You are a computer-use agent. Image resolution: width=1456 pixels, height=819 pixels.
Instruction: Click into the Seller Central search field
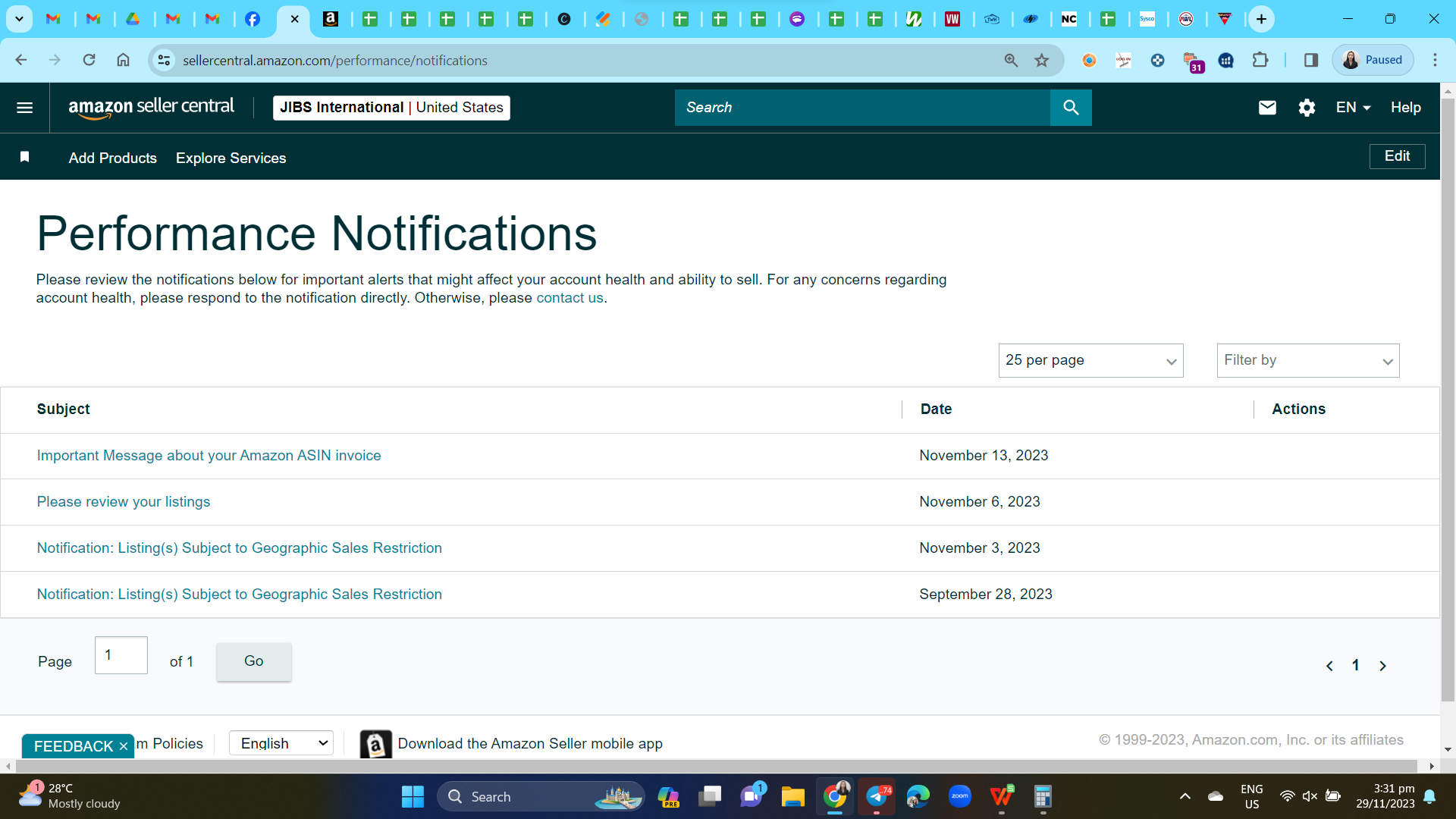coord(862,108)
